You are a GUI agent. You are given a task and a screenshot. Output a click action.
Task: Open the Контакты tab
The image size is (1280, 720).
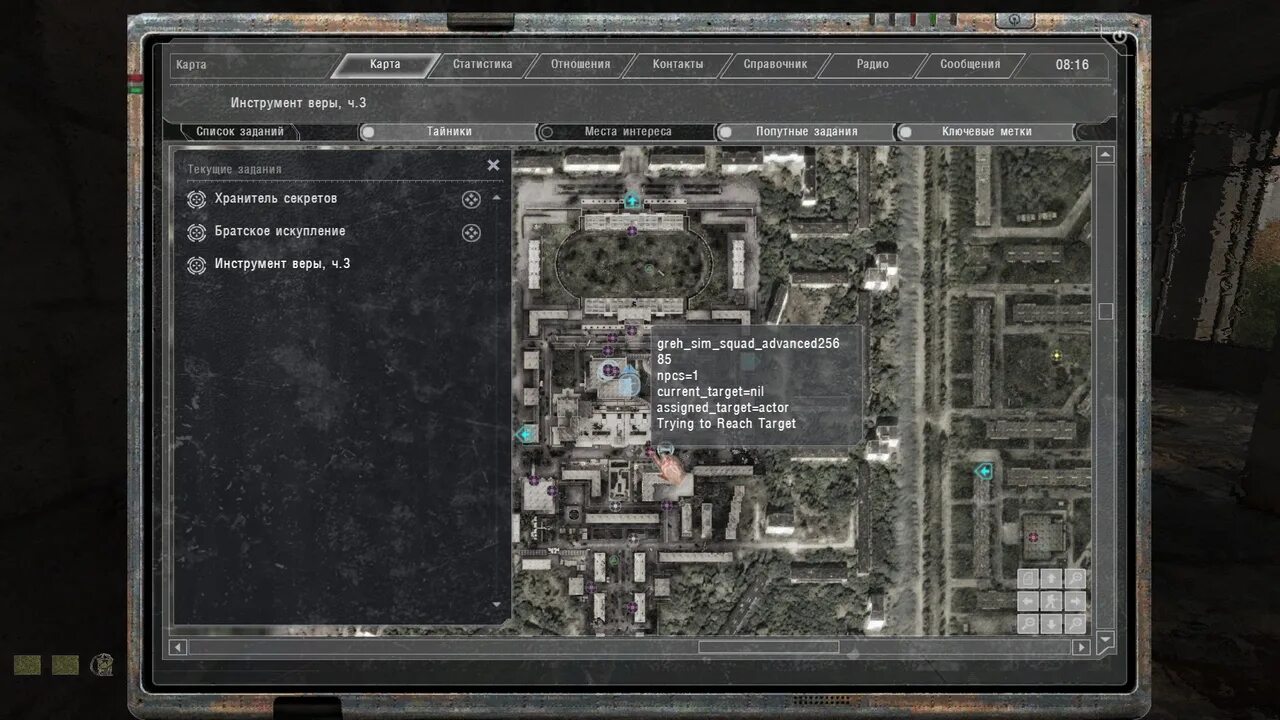(x=678, y=65)
